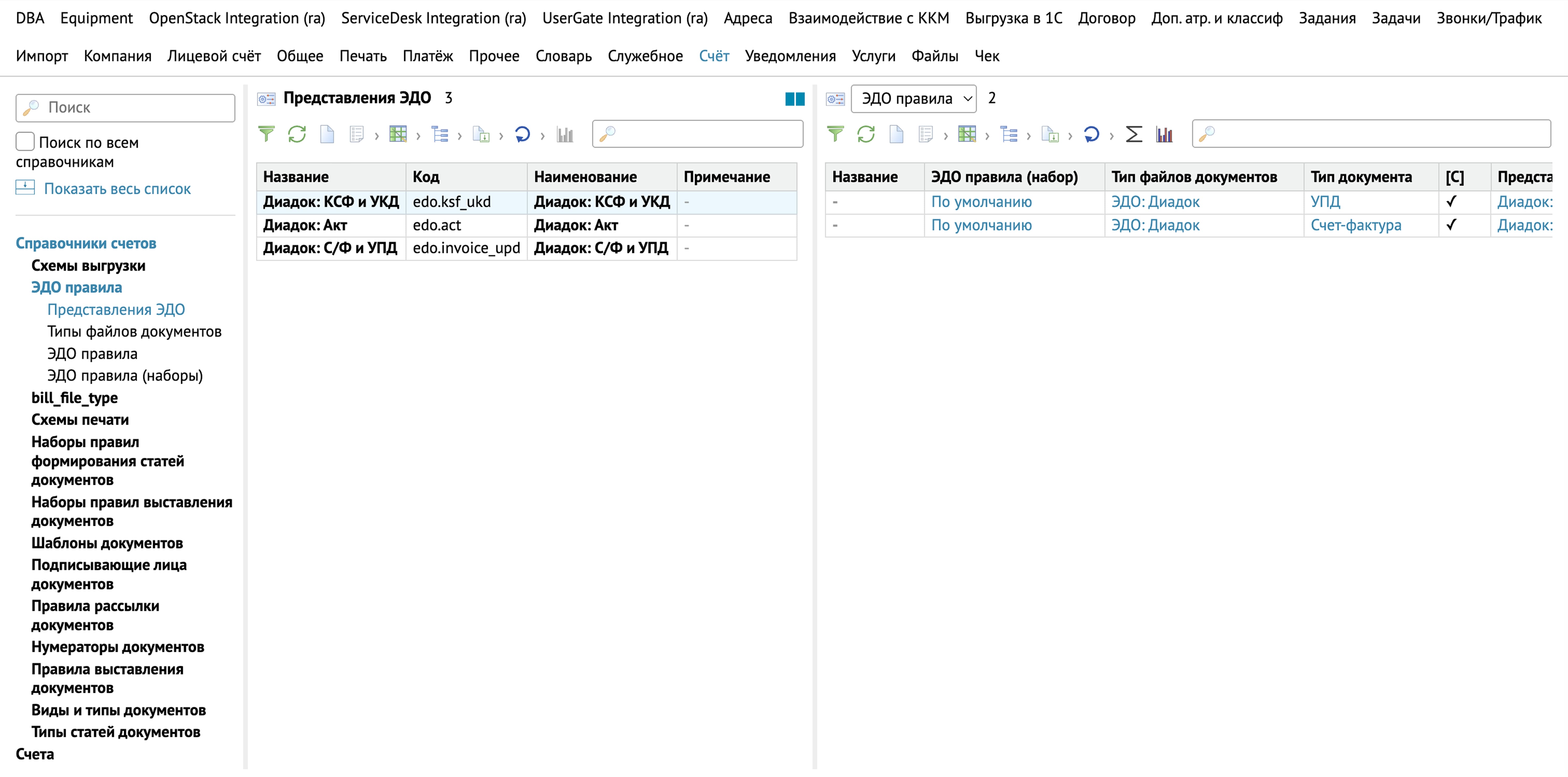Viewport: 1568px width, 777px height.
Task: Click filter funnel in Представления ЭДО toolbar
Action: 266,134
